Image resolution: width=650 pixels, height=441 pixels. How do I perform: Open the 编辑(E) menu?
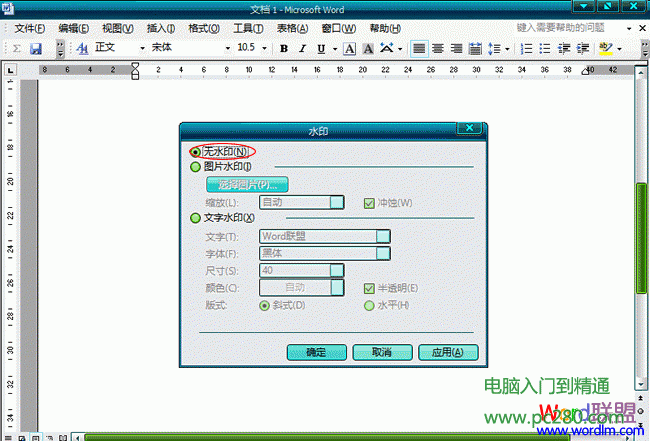(x=74, y=28)
